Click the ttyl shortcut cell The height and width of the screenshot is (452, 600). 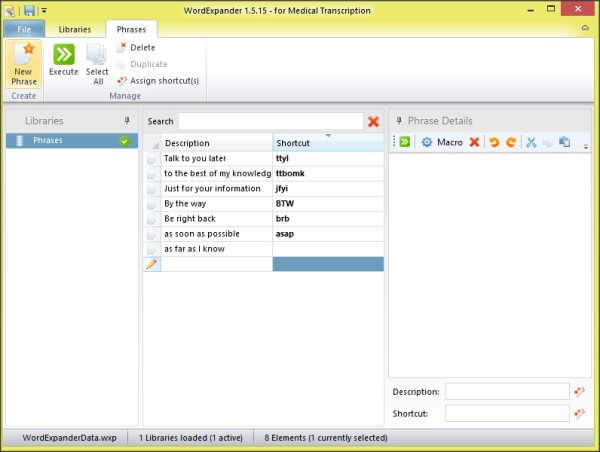pyautogui.click(x=328, y=158)
